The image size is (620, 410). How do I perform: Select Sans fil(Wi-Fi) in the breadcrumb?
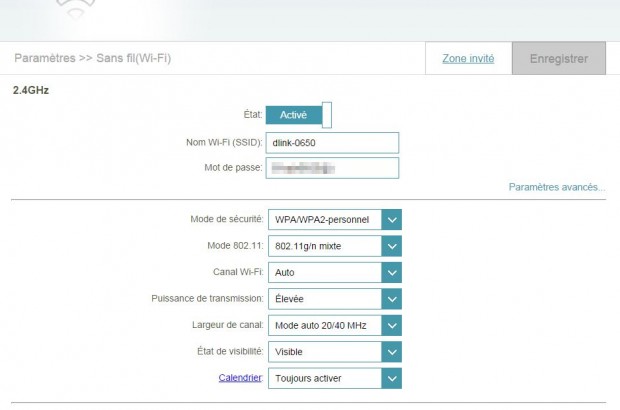click(x=132, y=59)
